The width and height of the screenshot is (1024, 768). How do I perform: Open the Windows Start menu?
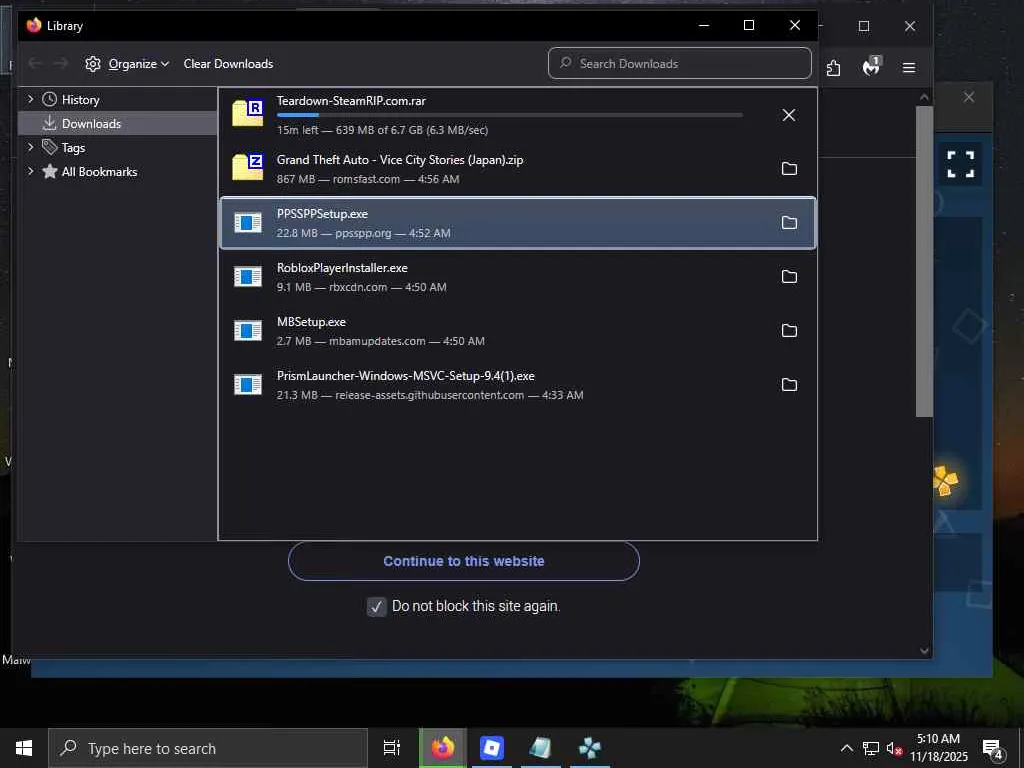click(24, 748)
